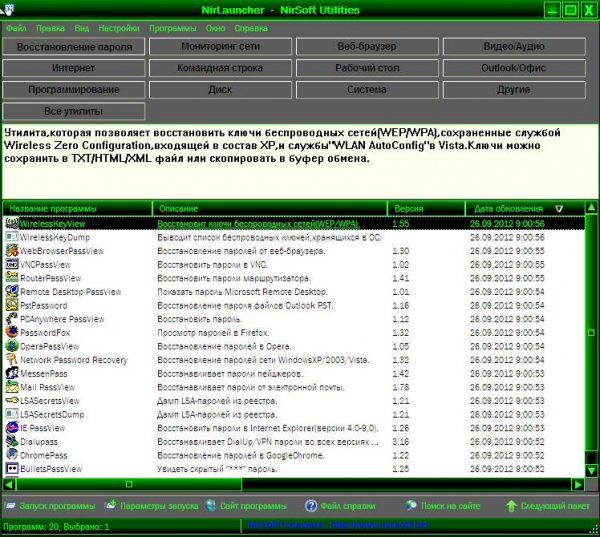Click the Сайт программы globe icon
Viewport: 600px width, 537px height.
click(x=210, y=506)
